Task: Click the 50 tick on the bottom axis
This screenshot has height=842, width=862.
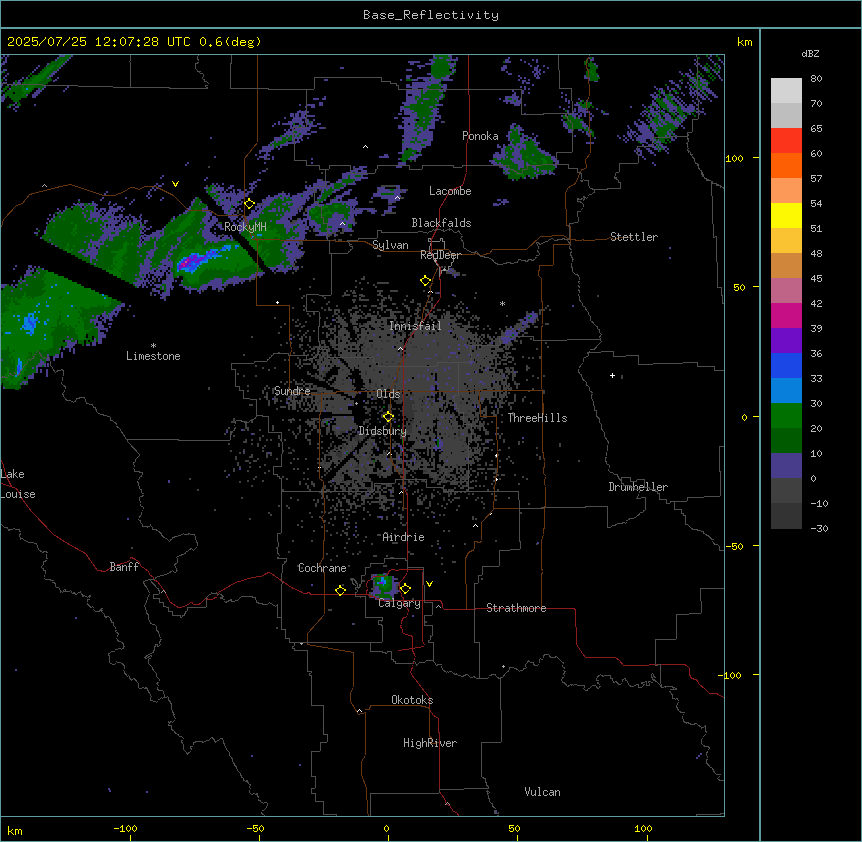Action: [514, 829]
